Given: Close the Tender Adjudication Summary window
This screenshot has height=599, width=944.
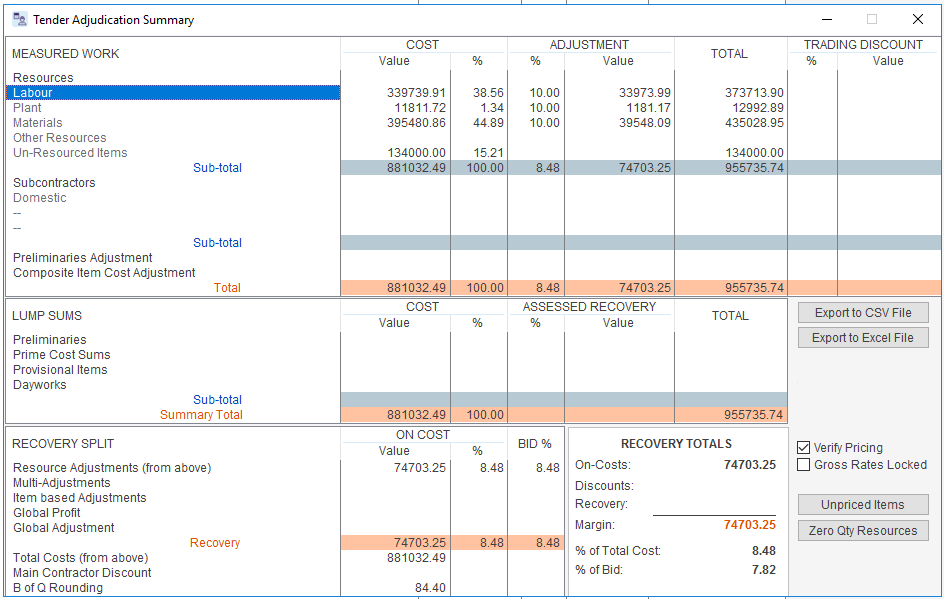Looking at the screenshot, I should click(x=917, y=19).
